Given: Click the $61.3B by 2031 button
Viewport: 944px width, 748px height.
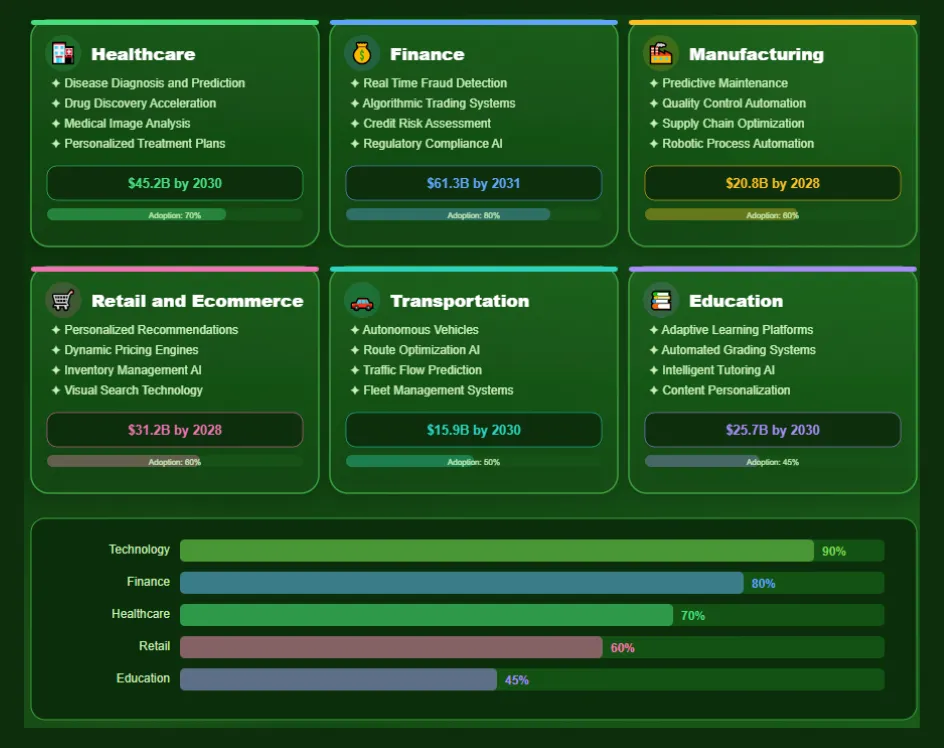Looking at the screenshot, I should coord(473,183).
